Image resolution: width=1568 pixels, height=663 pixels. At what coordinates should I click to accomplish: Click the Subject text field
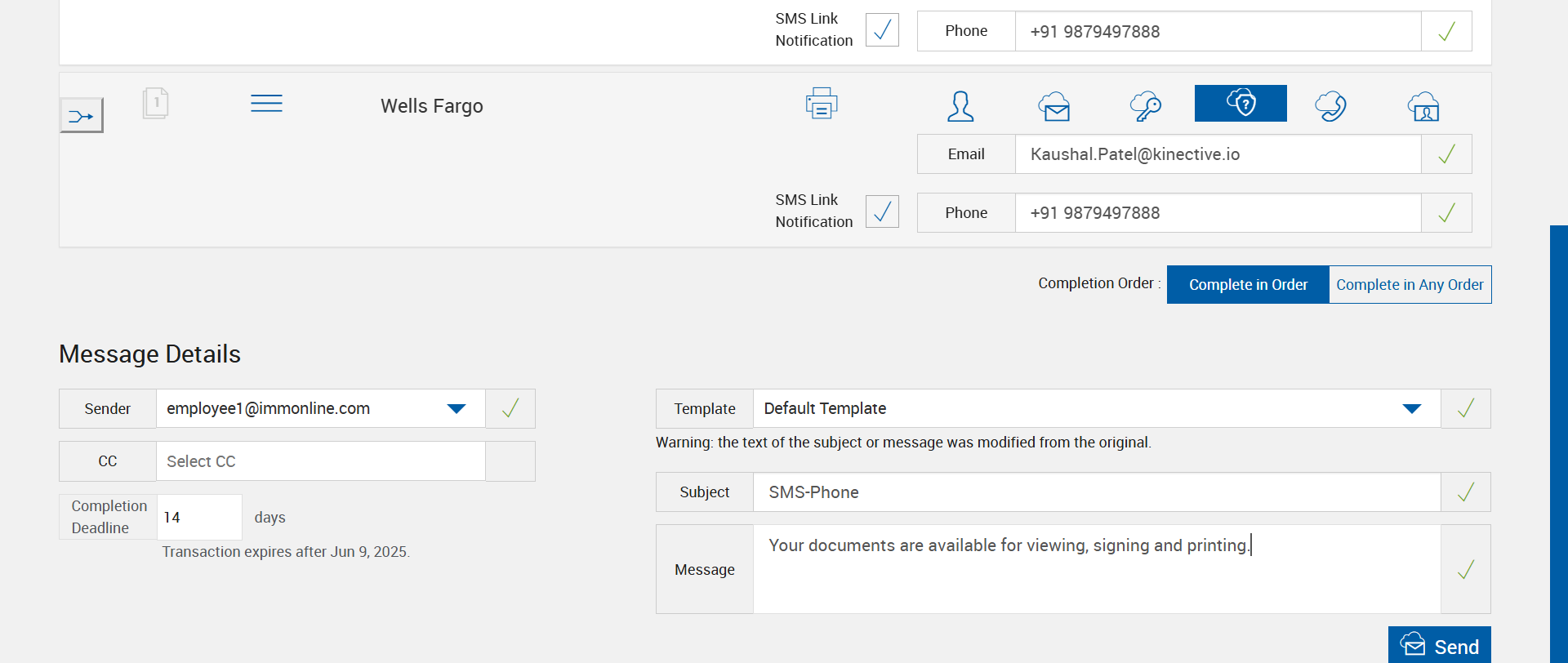1096,492
